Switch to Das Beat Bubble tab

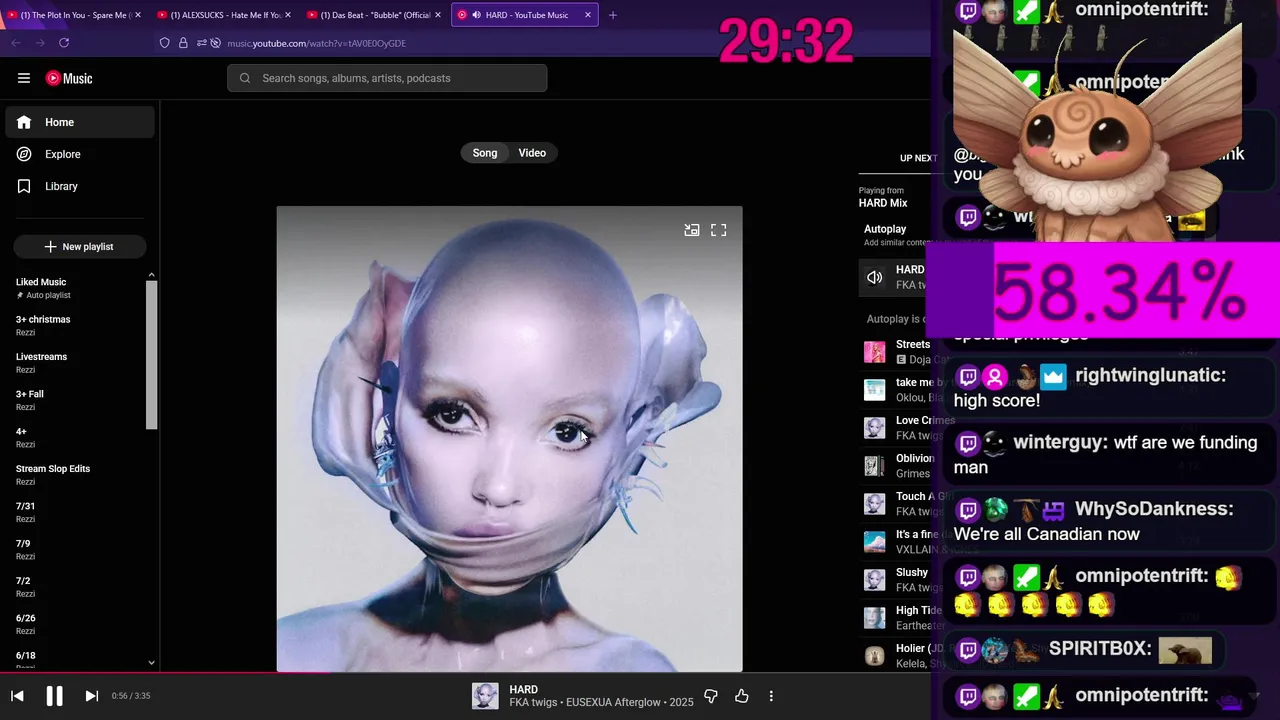coord(374,15)
